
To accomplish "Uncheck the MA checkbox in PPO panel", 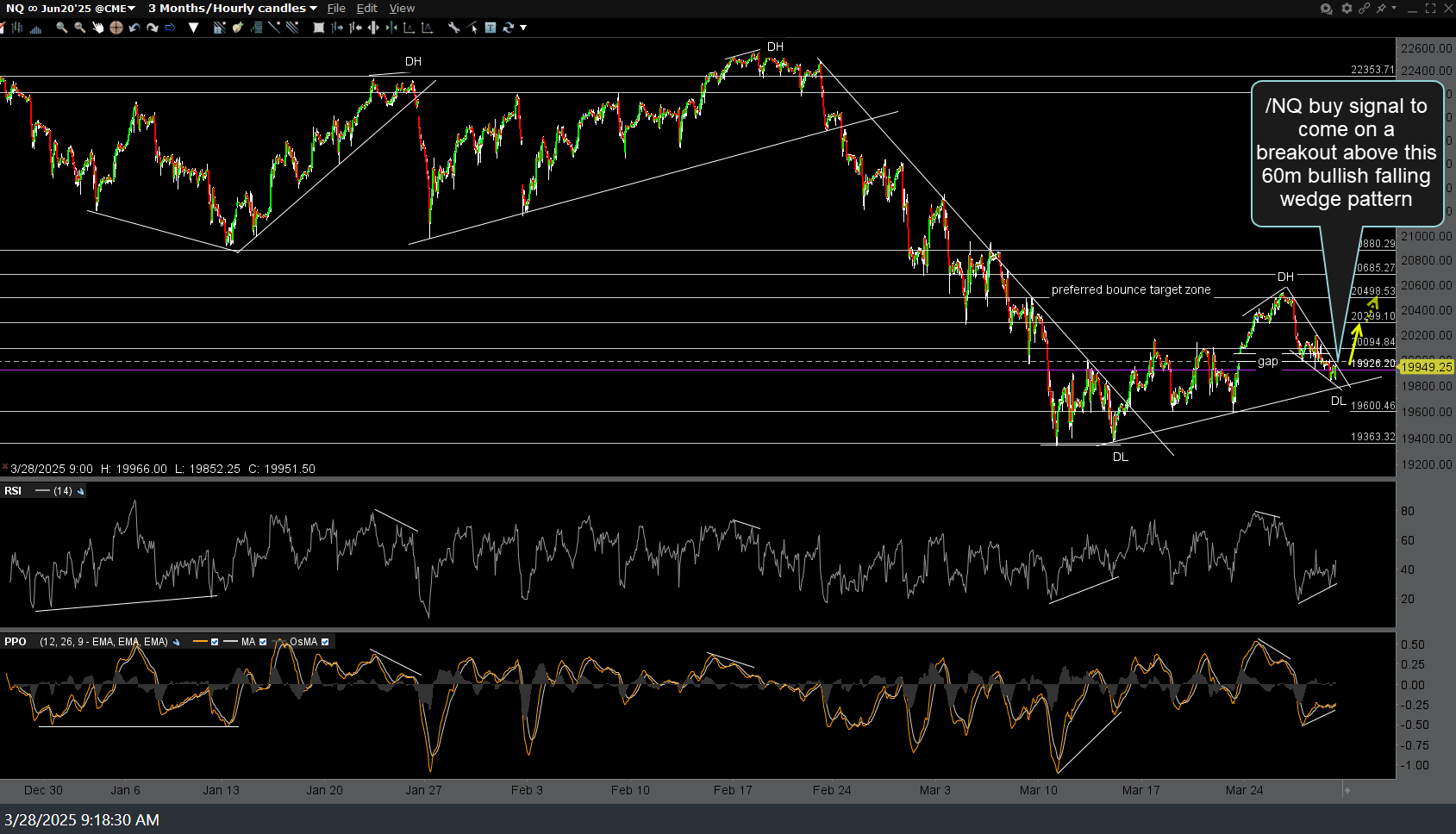I will click(x=263, y=642).
